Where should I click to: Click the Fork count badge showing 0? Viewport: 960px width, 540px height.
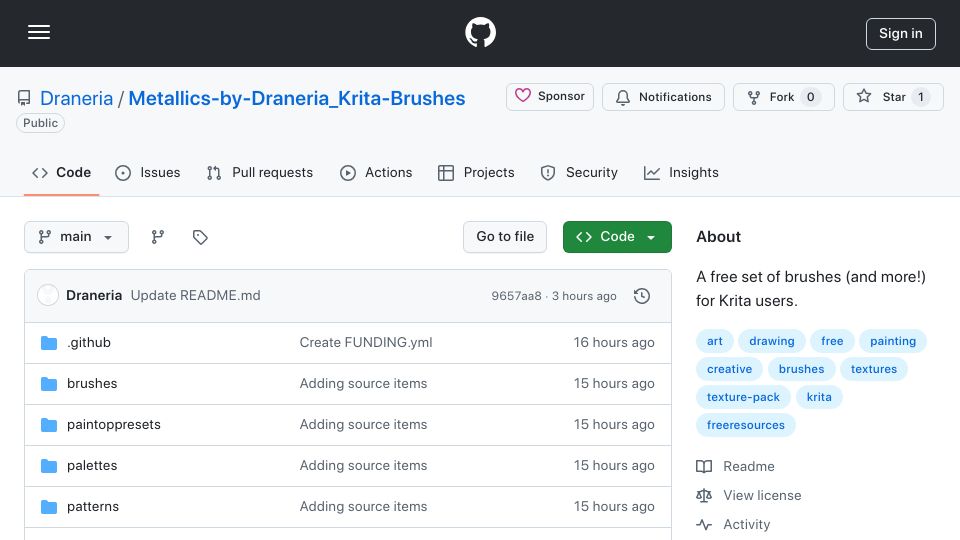(x=810, y=97)
